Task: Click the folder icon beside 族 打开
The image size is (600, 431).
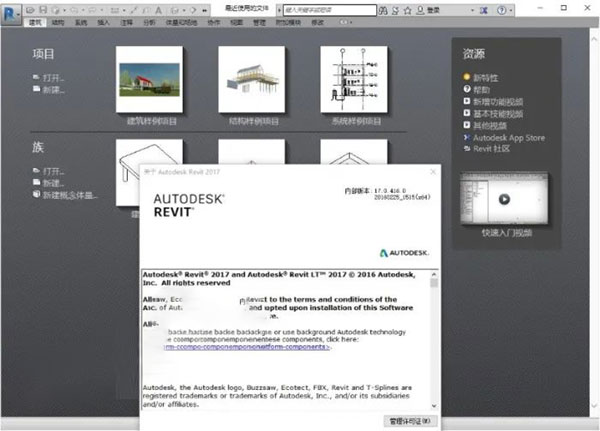Action: (x=36, y=170)
